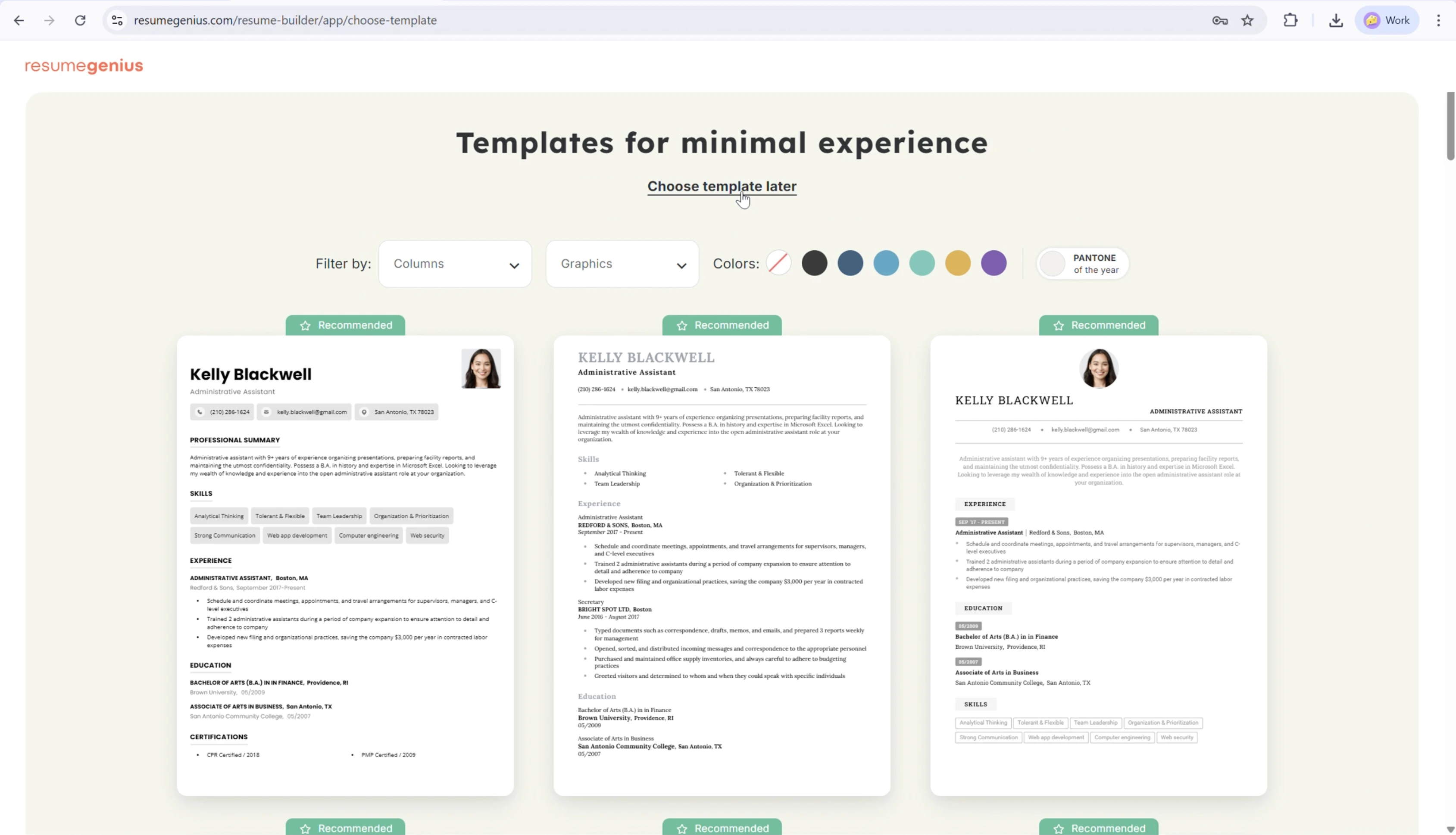
Task: Click the browser back arrow
Action: [19, 21]
